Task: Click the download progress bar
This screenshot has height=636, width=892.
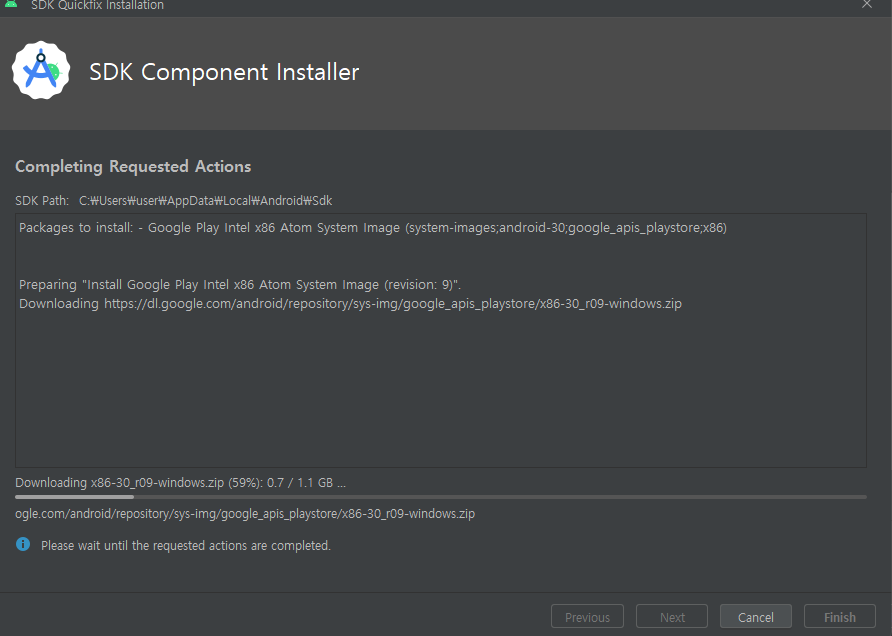Action: click(x=441, y=497)
